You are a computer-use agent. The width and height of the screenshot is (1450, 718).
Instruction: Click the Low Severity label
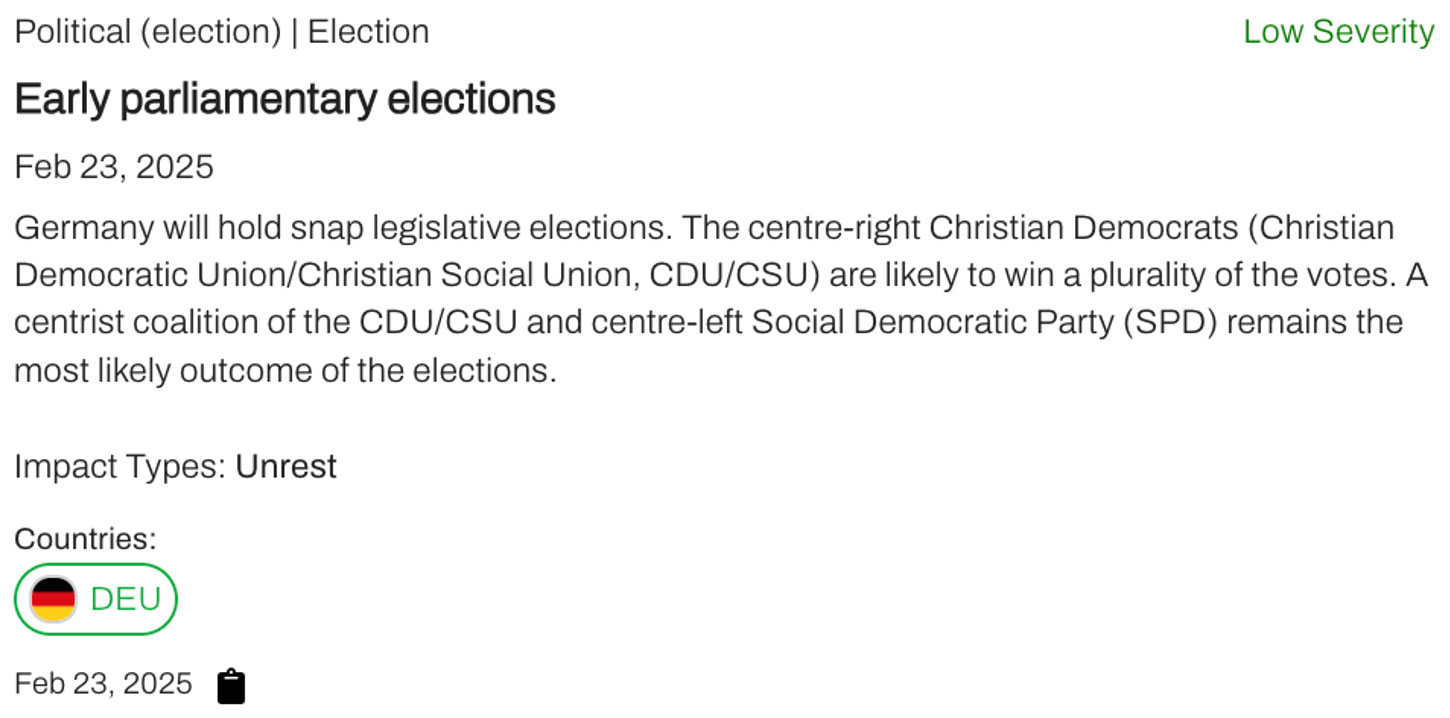(x=1338, y=32)
